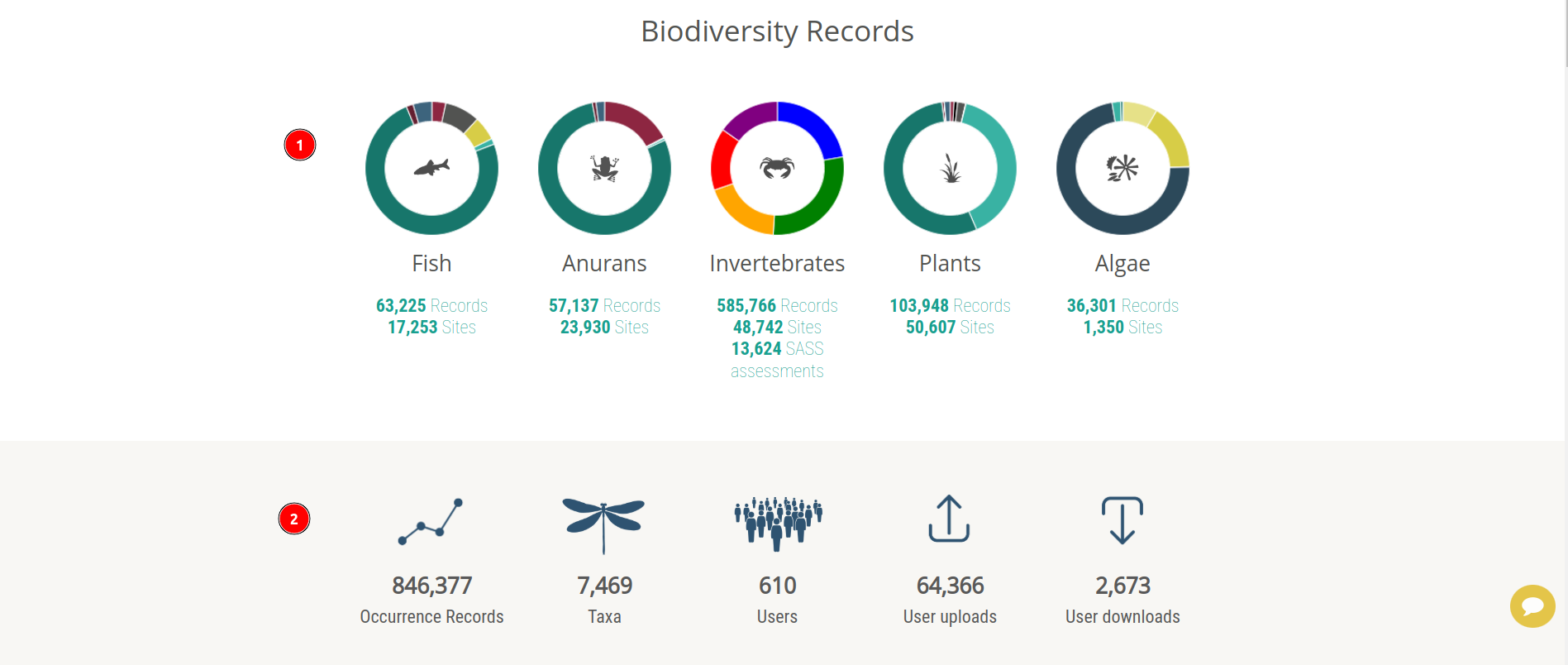
Task: Click the algae icon in Algae chart
Action: pos(1122,168)
